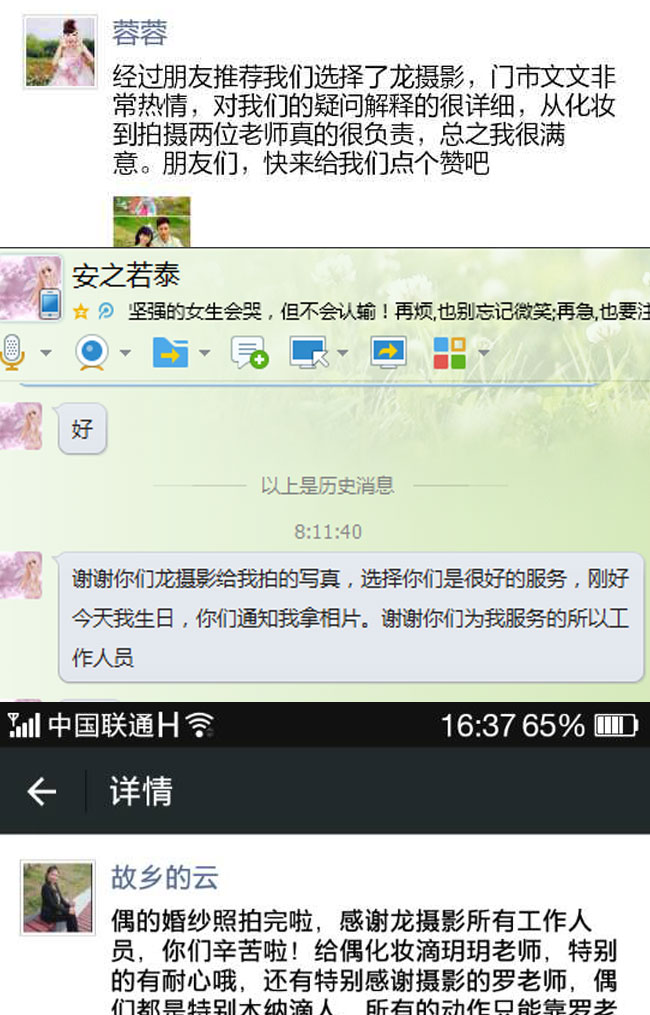The height and width of the screenshot is (1015, 650).
Task: Click 安之若泰's avatar in chat header
Action: [x=30, y=287]
